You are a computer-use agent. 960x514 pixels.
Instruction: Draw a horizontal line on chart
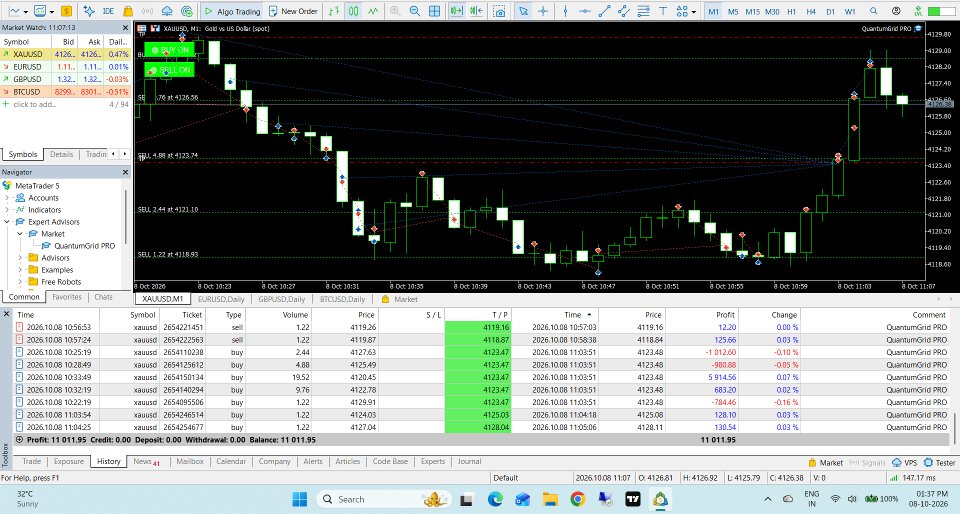pyautogui.click(x=585, y=11)
